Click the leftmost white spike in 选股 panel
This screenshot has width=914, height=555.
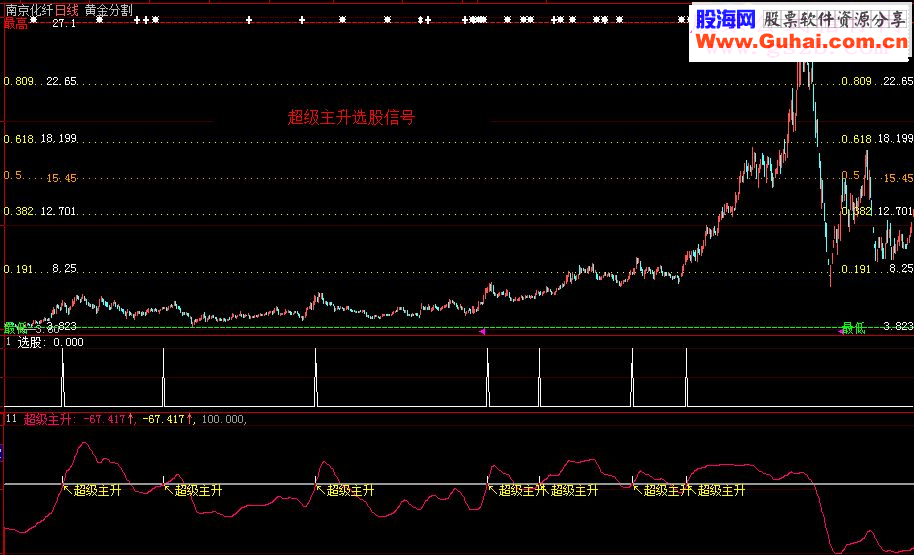tap(63, 377)
